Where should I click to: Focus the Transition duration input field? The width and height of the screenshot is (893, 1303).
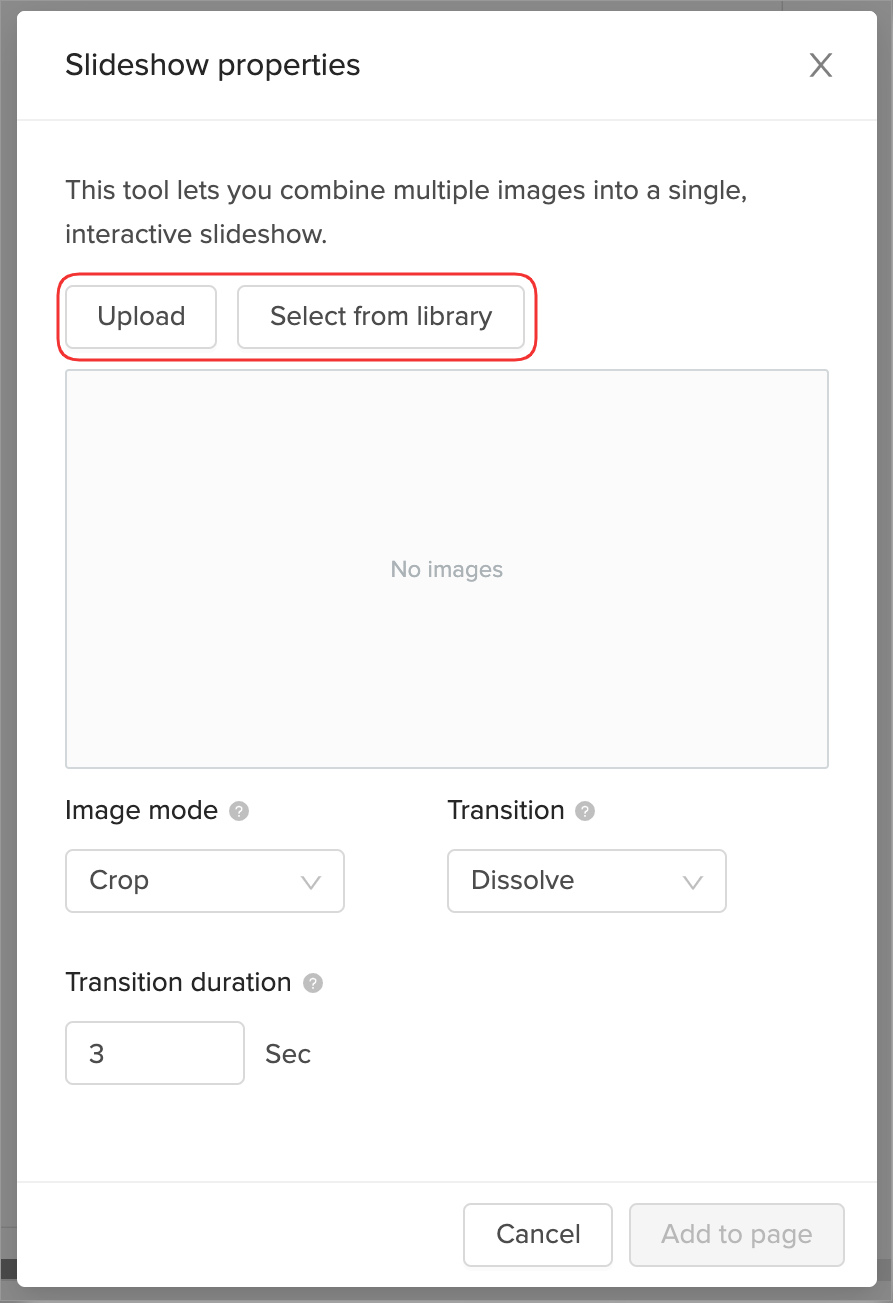pyautogui.click(x=154, y=1053)
